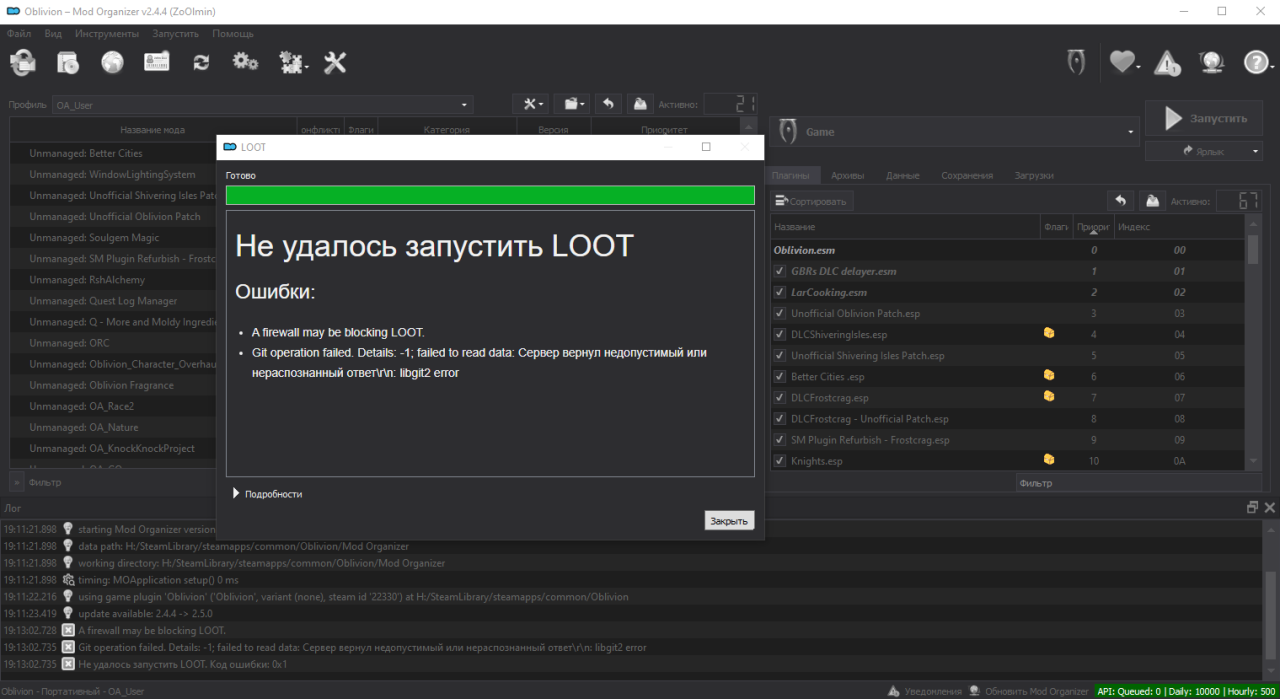Viewport: 1280px width, 699px height.
Task: Open the Game executable dropdown
Action: pos(957,131)
